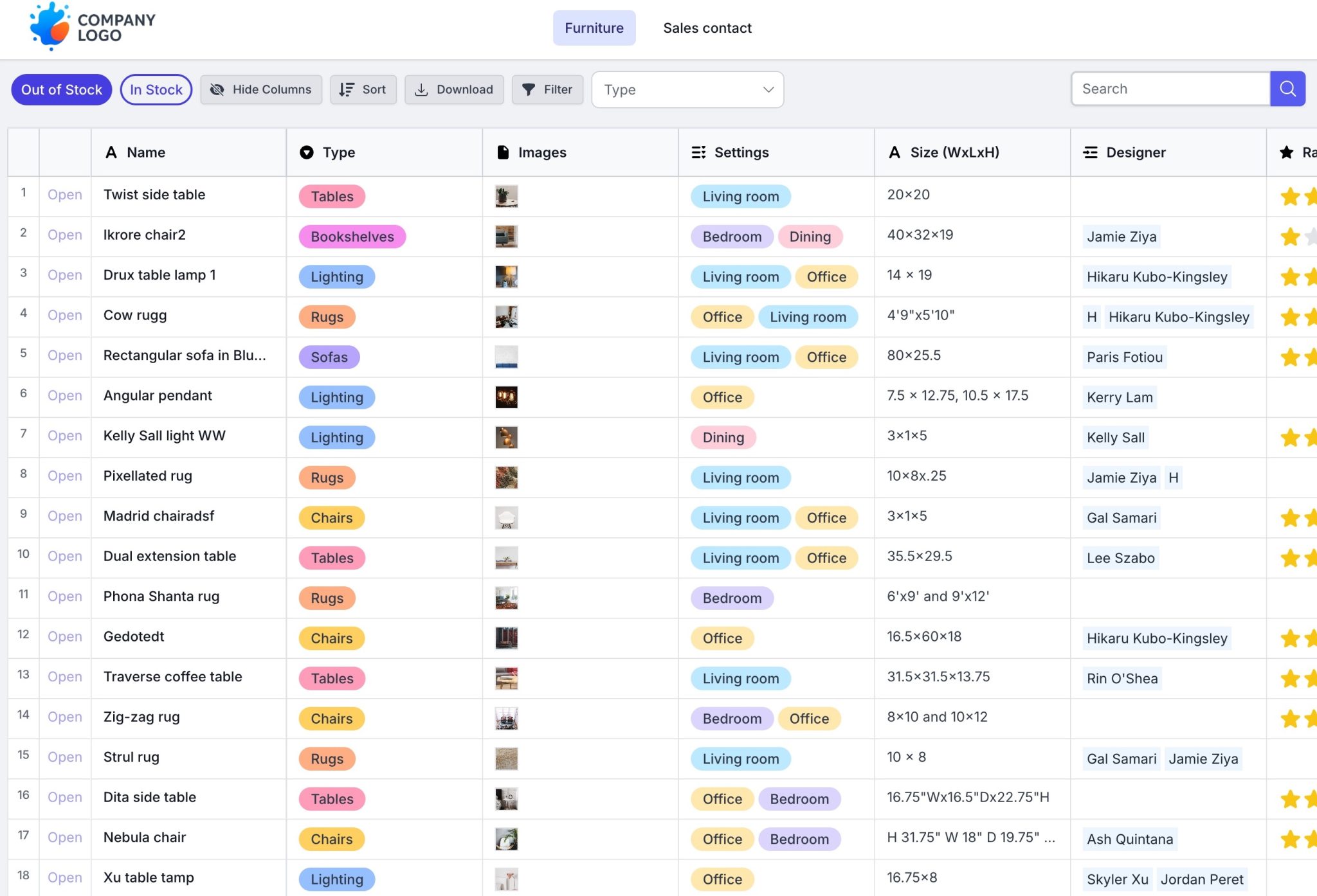Open the Nebula chair record
The height and width of the screenshot is (896, 1317).
click(64, 838)
